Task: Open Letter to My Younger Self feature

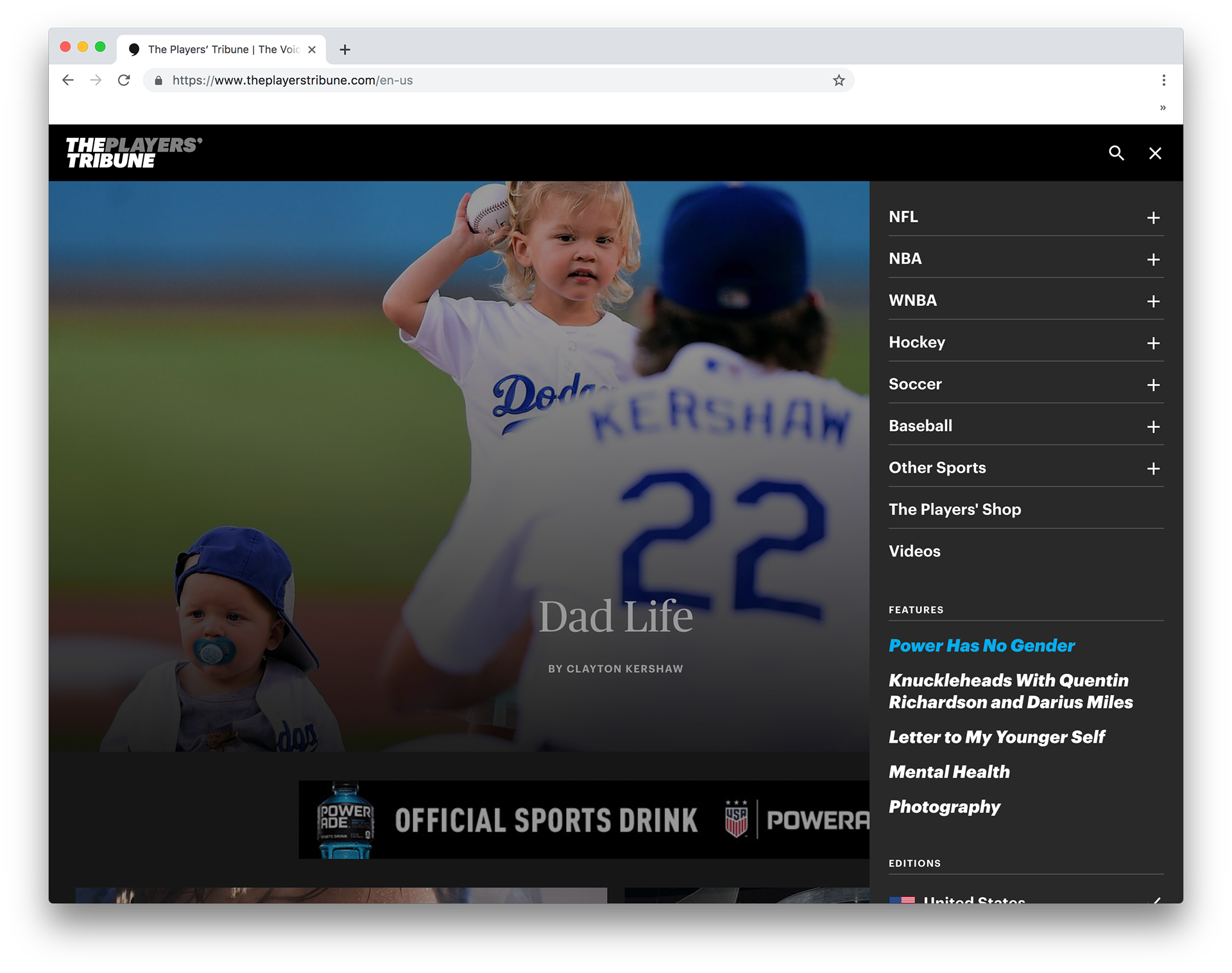Action: point(997,737)
